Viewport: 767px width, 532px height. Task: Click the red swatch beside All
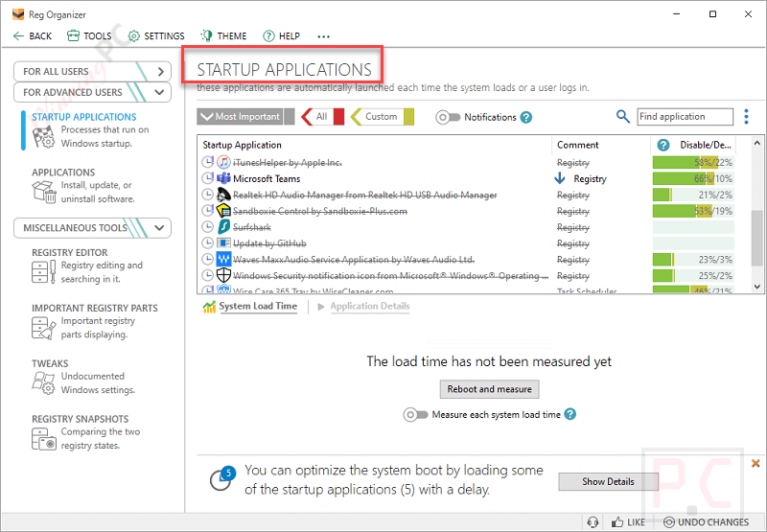coord(339,117)
